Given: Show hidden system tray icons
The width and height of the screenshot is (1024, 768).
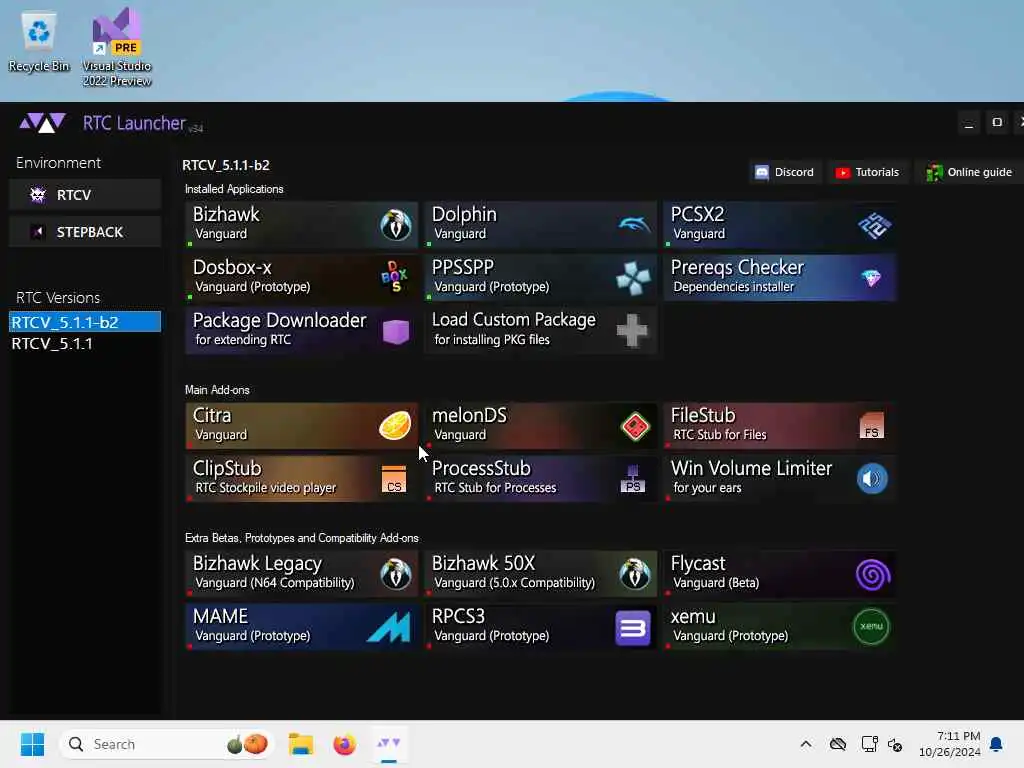Looking at the screenshot, I should click(x=806, y=744).
